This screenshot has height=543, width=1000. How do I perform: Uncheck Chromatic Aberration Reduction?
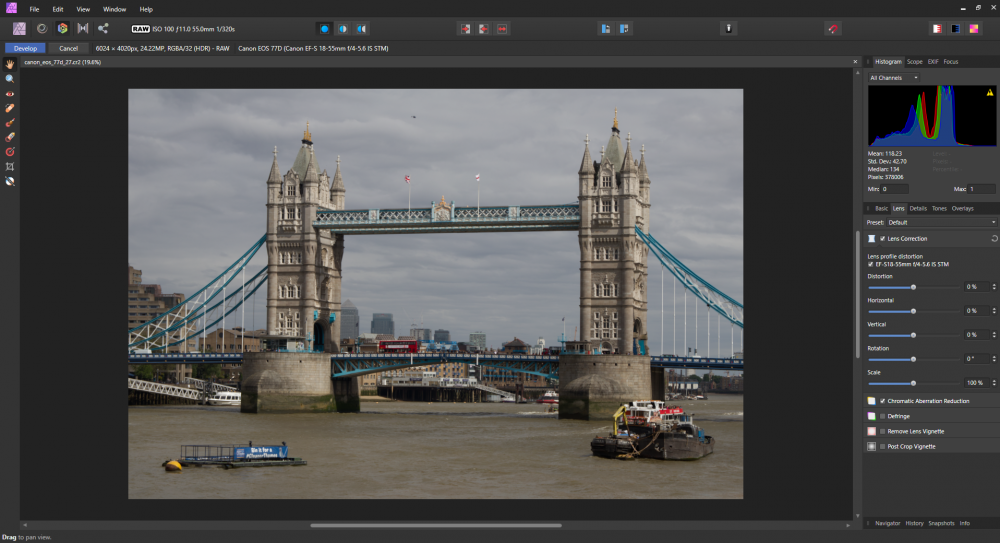[x=883, y=401]
